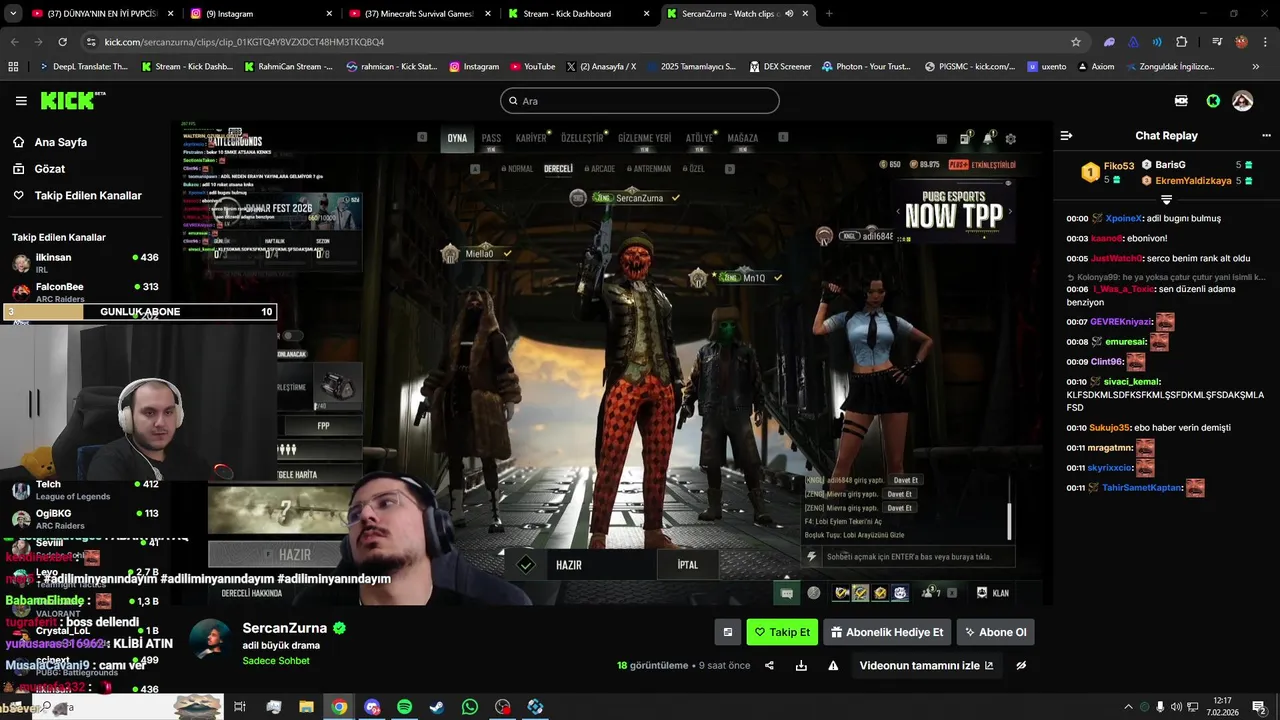The width and height of the screenshot is (1280, 720).
Task: Open Chat Replay more options menu
Action: tap(1266, 136)
